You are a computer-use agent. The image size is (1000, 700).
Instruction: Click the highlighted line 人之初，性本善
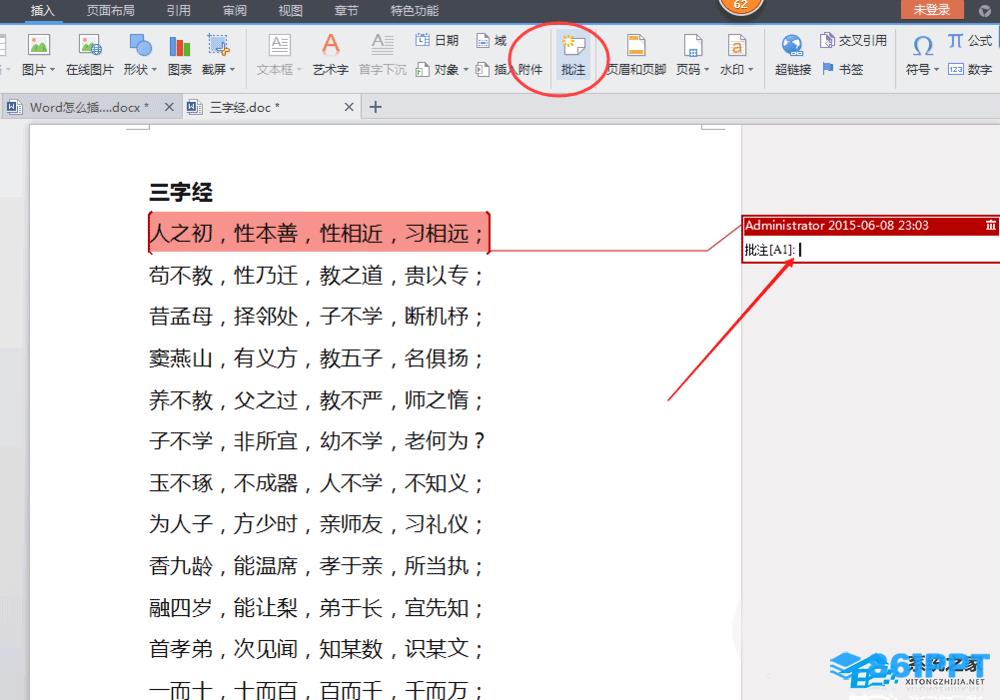319,233
